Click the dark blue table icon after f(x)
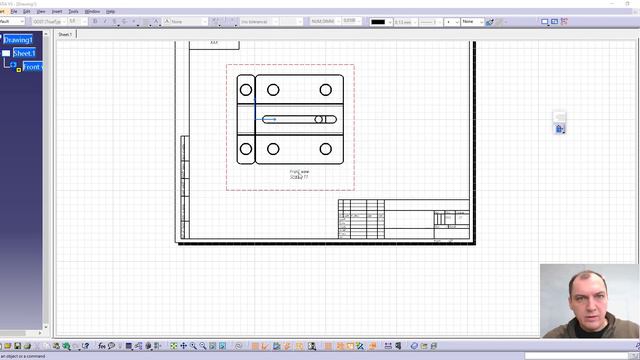Screen dimensions: 640x360 coord(129,346)
